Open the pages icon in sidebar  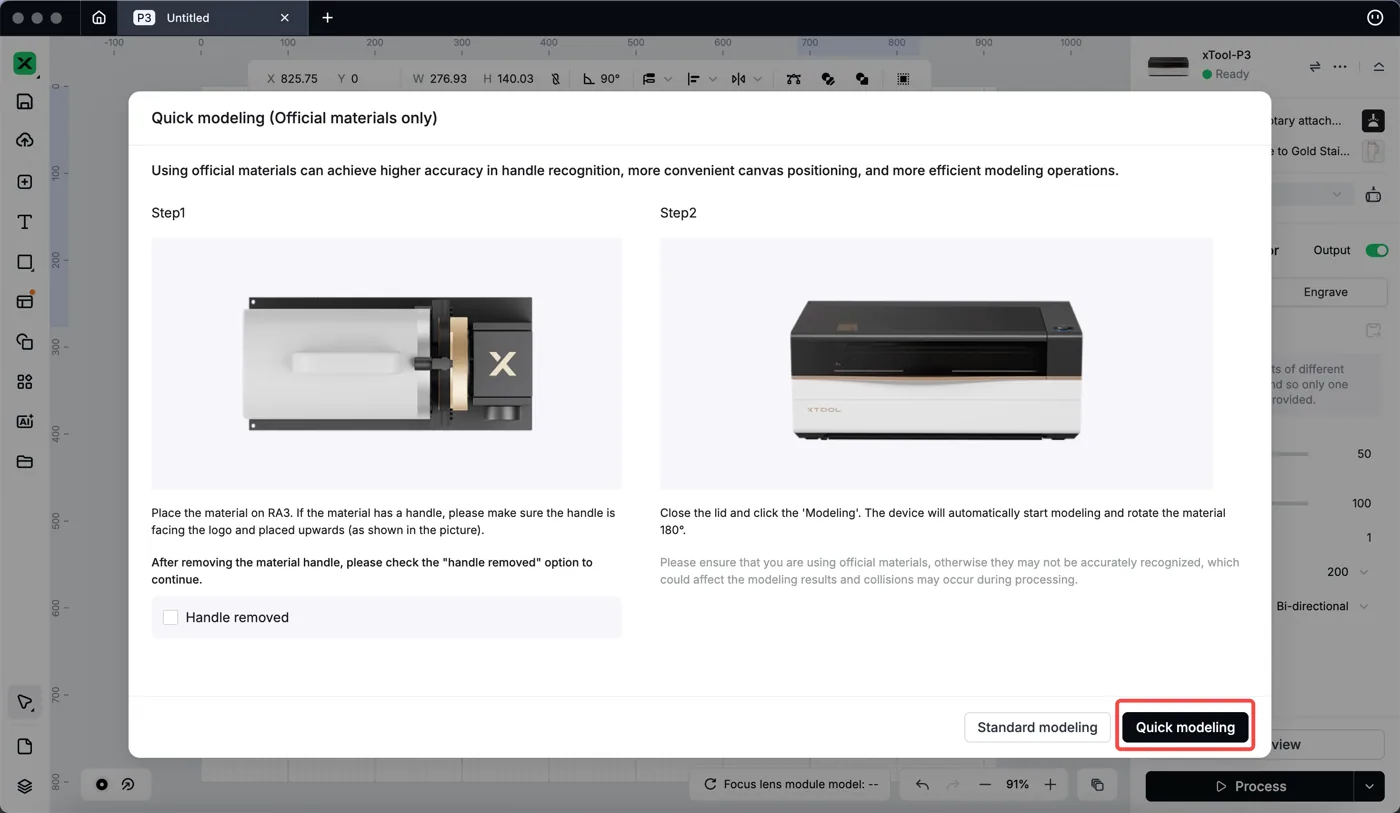tap(25, 747)
